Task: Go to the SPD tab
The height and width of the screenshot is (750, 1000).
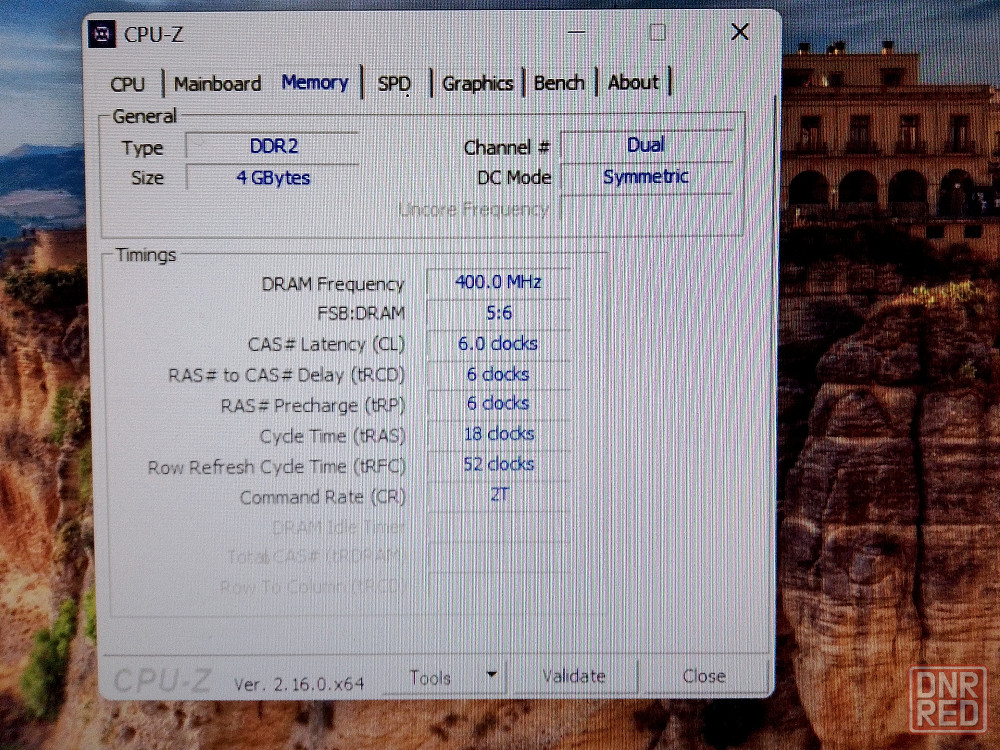Action: pos(394,84)
